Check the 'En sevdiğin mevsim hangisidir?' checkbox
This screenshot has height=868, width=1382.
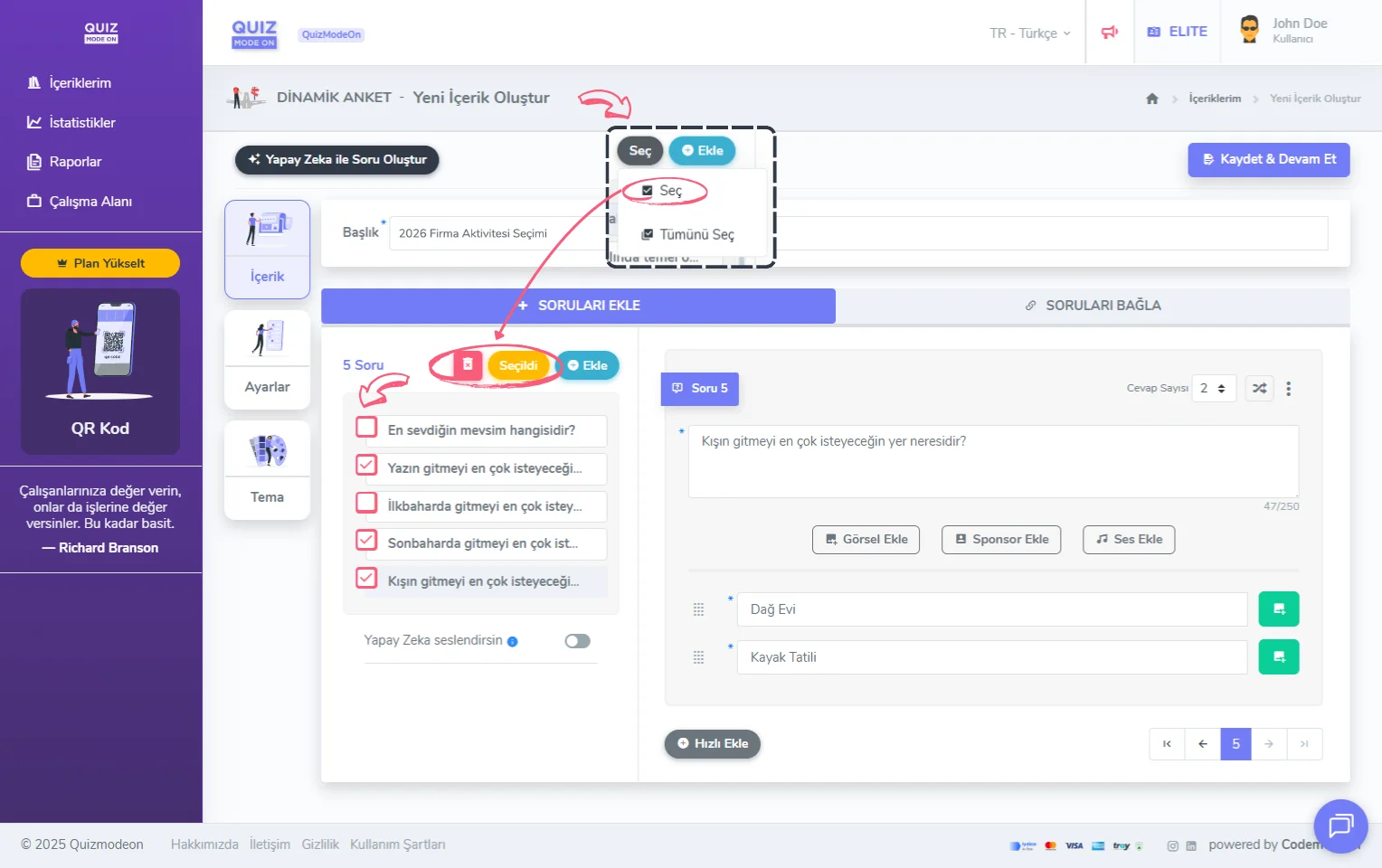[366, 427]
